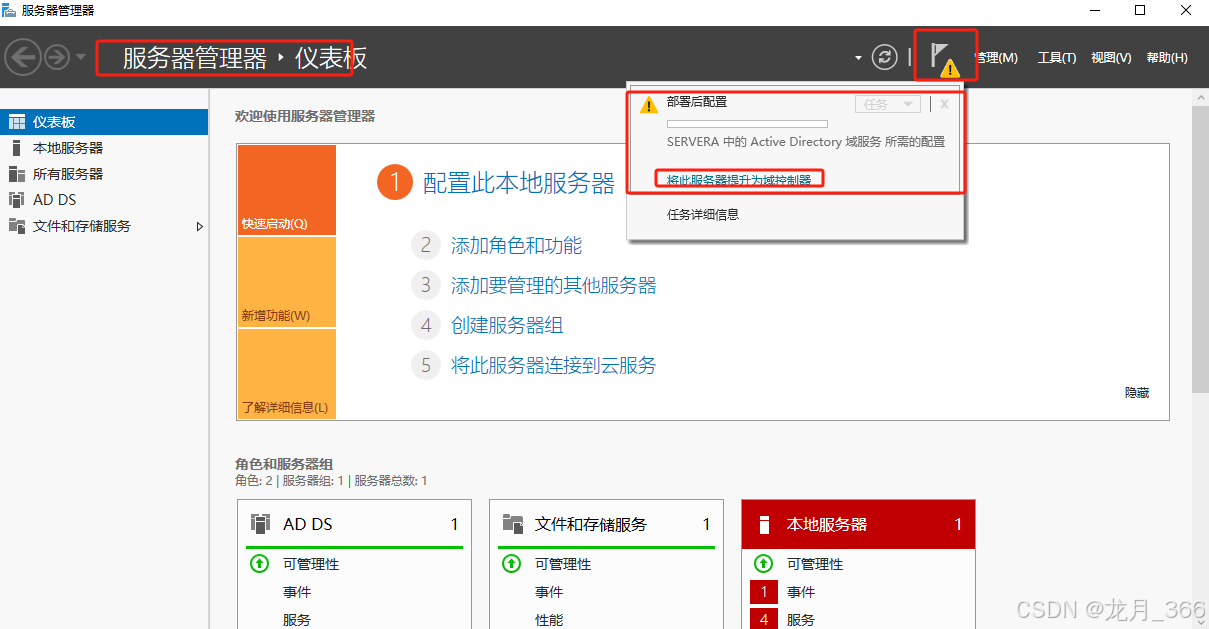The height and width of the screenshot is (629, 1209).
Task: Open the 视图(V) menu
Action: tap(1111, 58)
